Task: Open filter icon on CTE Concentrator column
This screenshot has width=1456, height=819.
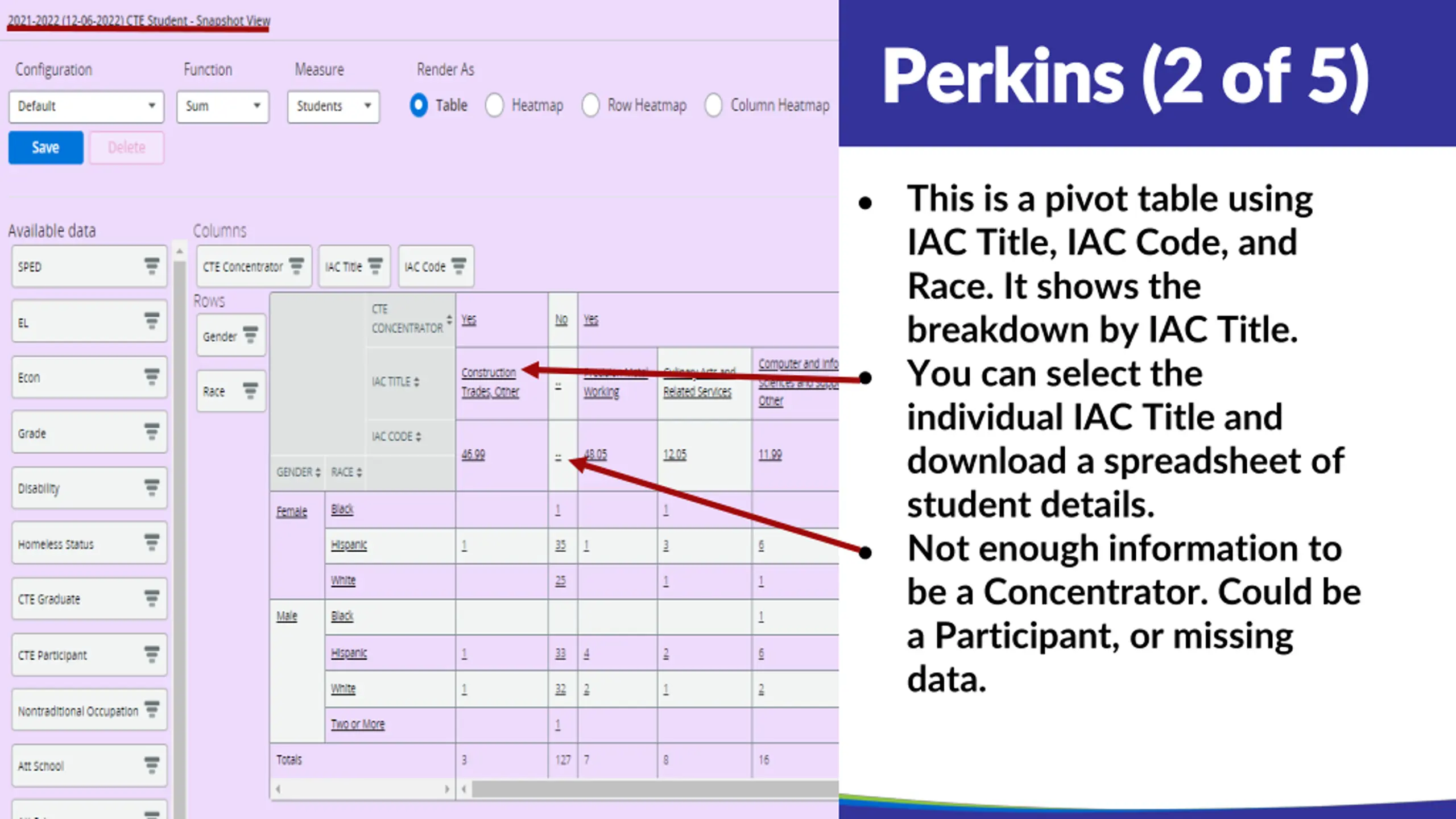Action: pos(296,266)
